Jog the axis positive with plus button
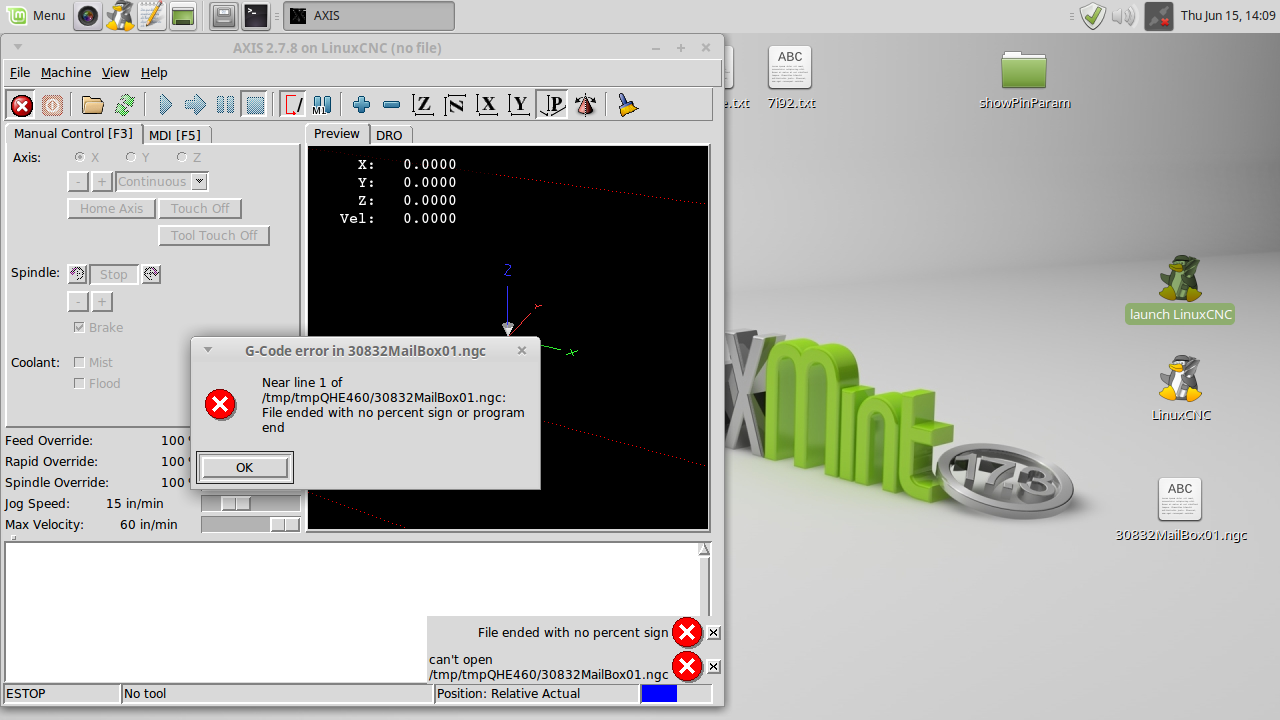The width and height of the screenshot is (1280, 720). (x=102, y=181)
